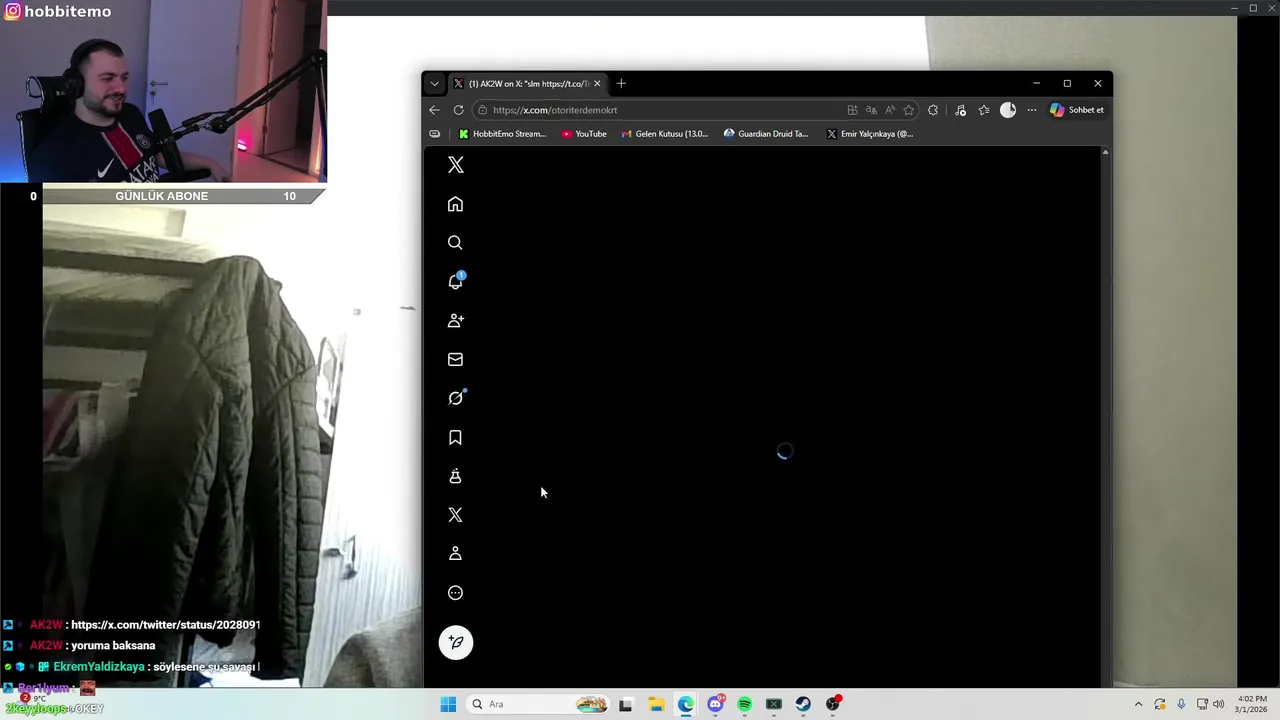Open the Explore search icon in sidebar
The image size is (1280, 720).
pyautogui.click(x=455, y=243)
